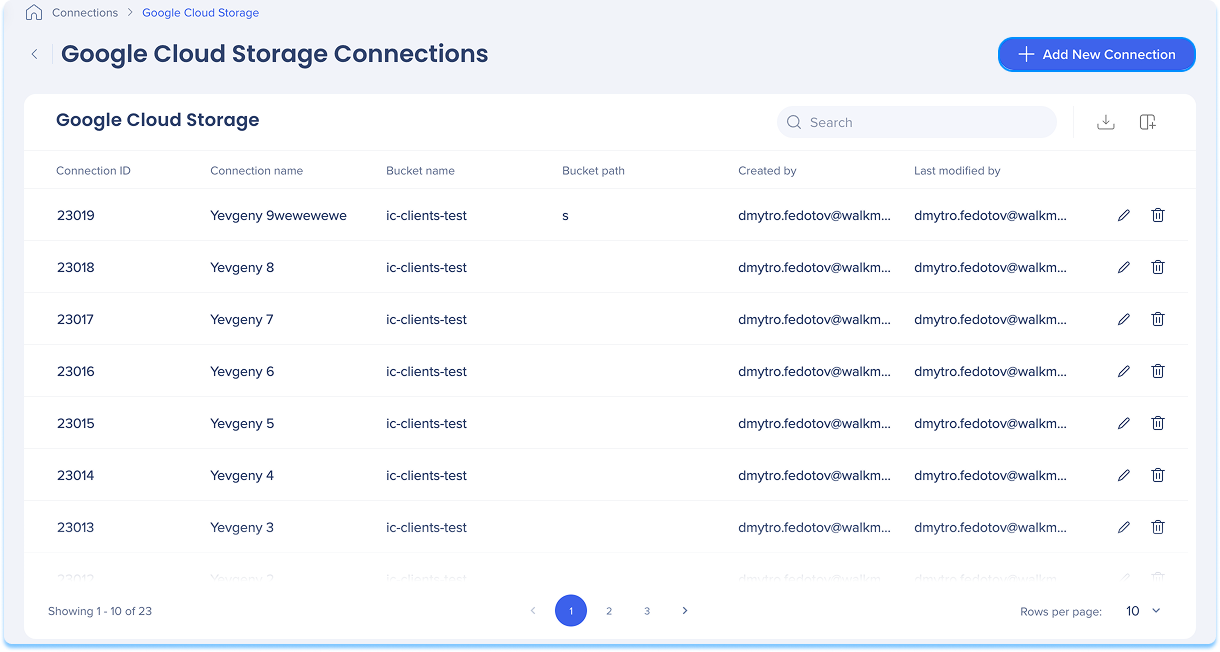Image resolution: width=1220 pixels, height=652 pixels.
Task: Open the Connections breadcrumb link
Action: [x=85, y=13]
